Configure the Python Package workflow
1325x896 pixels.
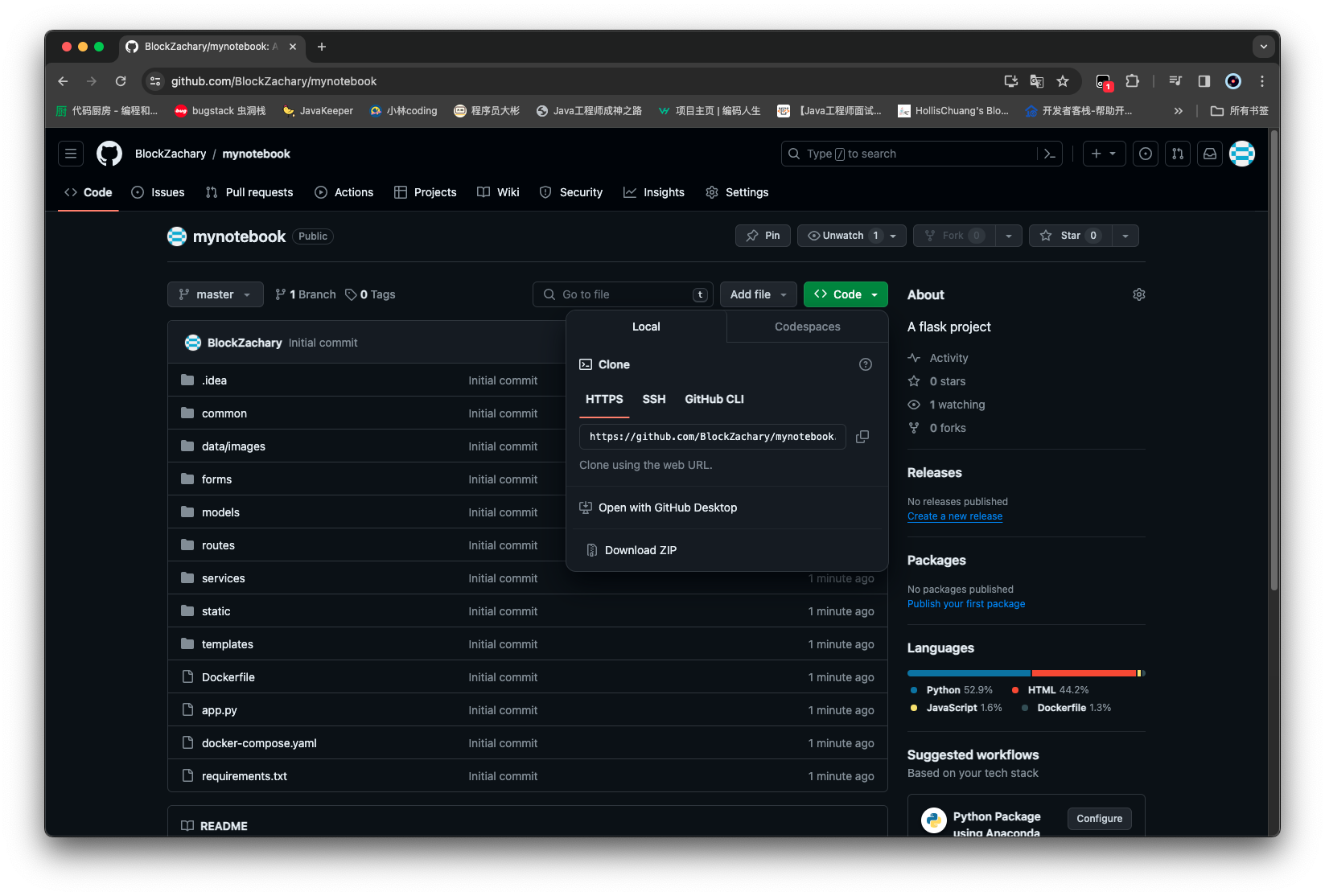point(1099,819)
